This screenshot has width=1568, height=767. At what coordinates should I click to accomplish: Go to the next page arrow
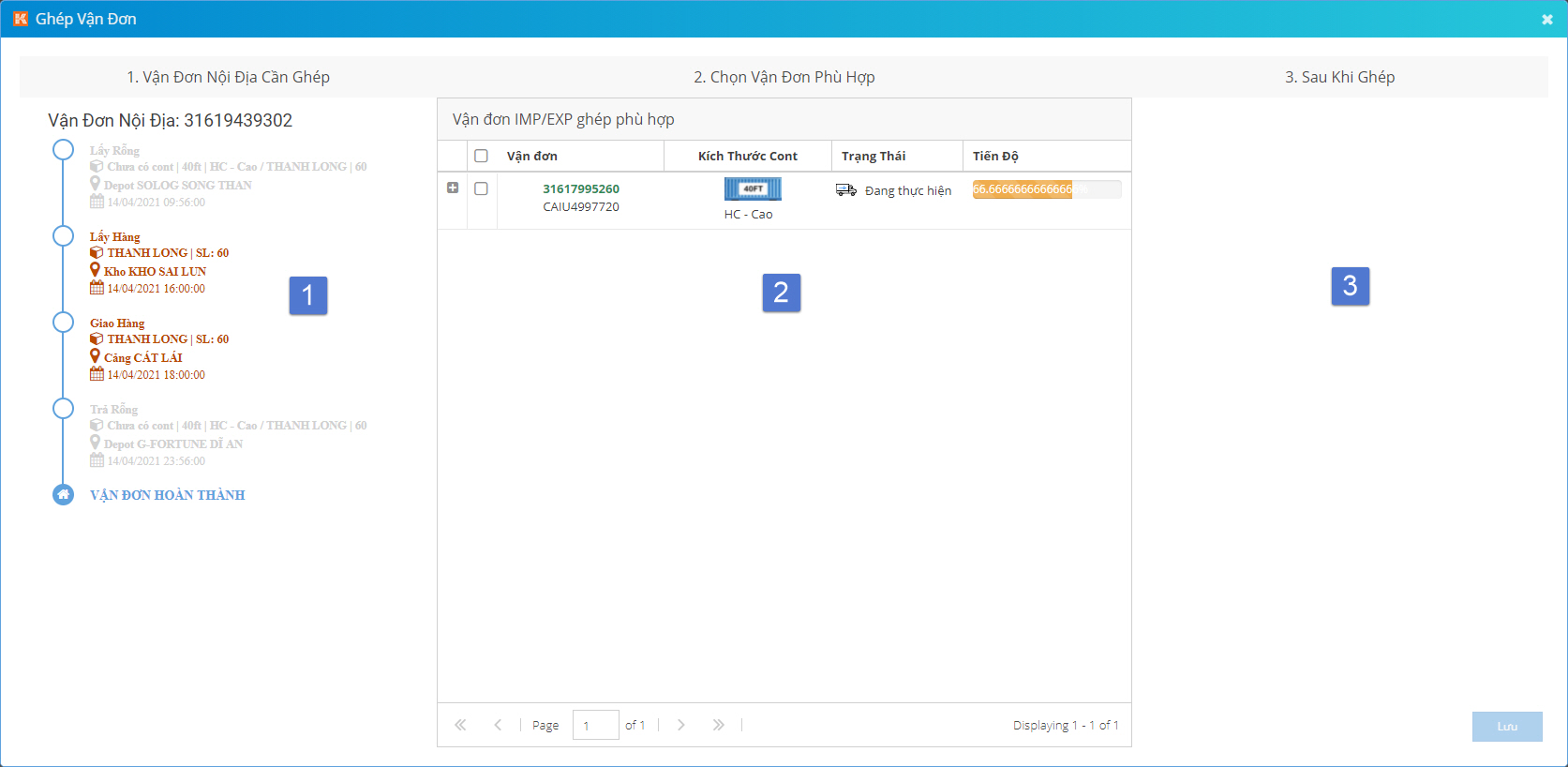tap(680, 725)
